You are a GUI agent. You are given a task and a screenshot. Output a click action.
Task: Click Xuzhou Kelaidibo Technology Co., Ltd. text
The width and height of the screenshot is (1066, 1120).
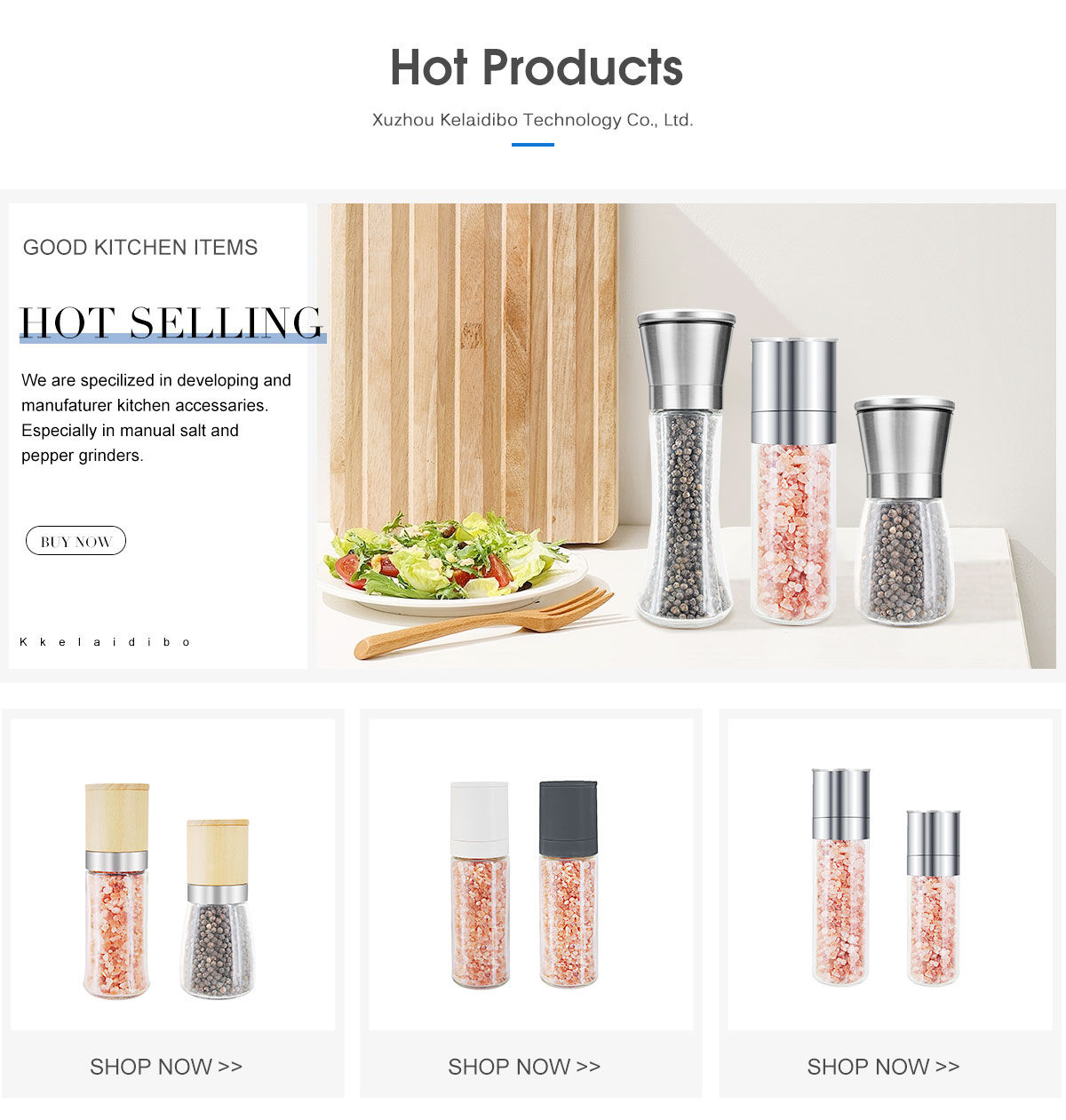pos(533,120)
